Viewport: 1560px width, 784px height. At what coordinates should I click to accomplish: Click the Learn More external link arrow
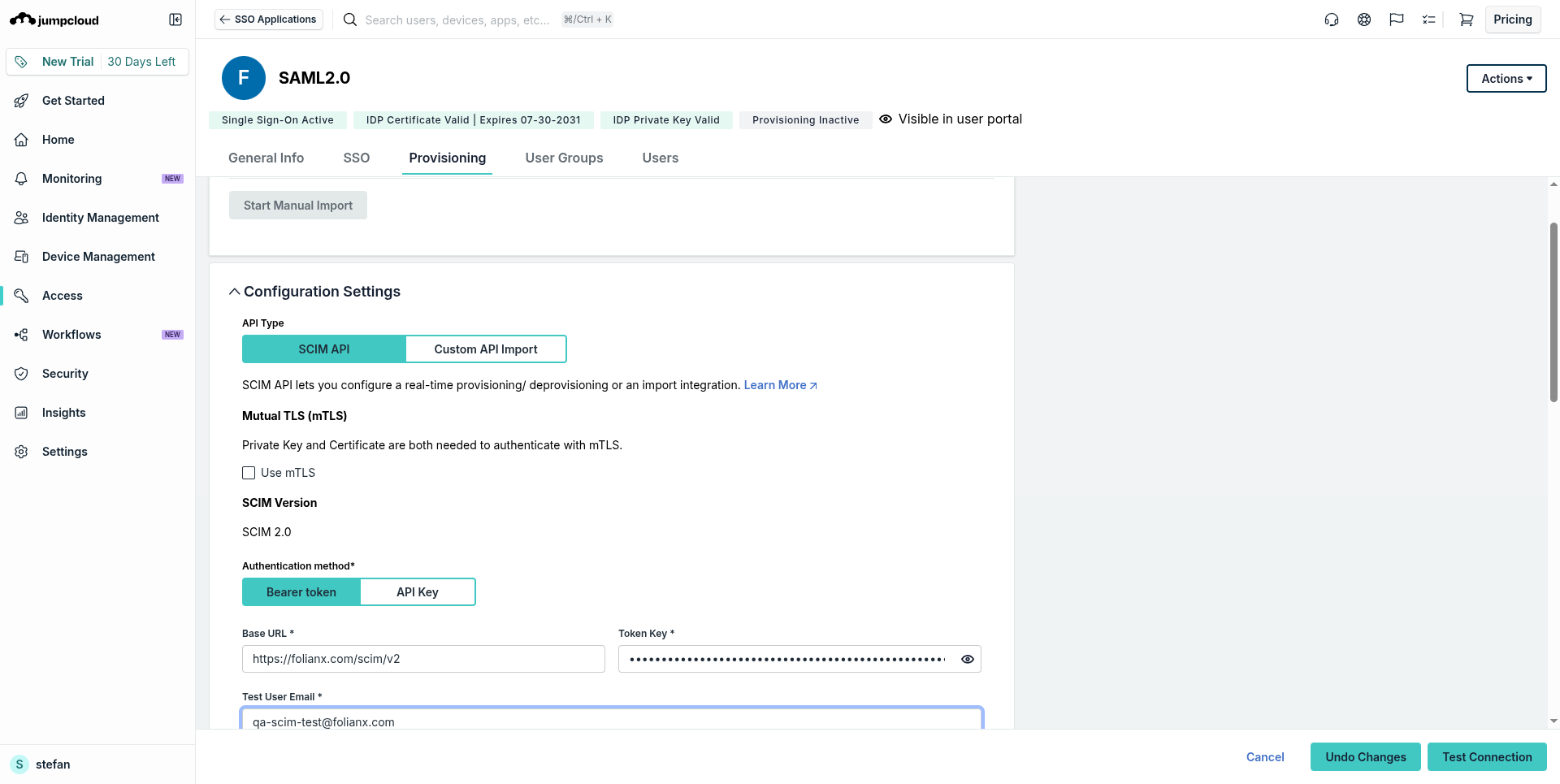click(x=813, y=386)
